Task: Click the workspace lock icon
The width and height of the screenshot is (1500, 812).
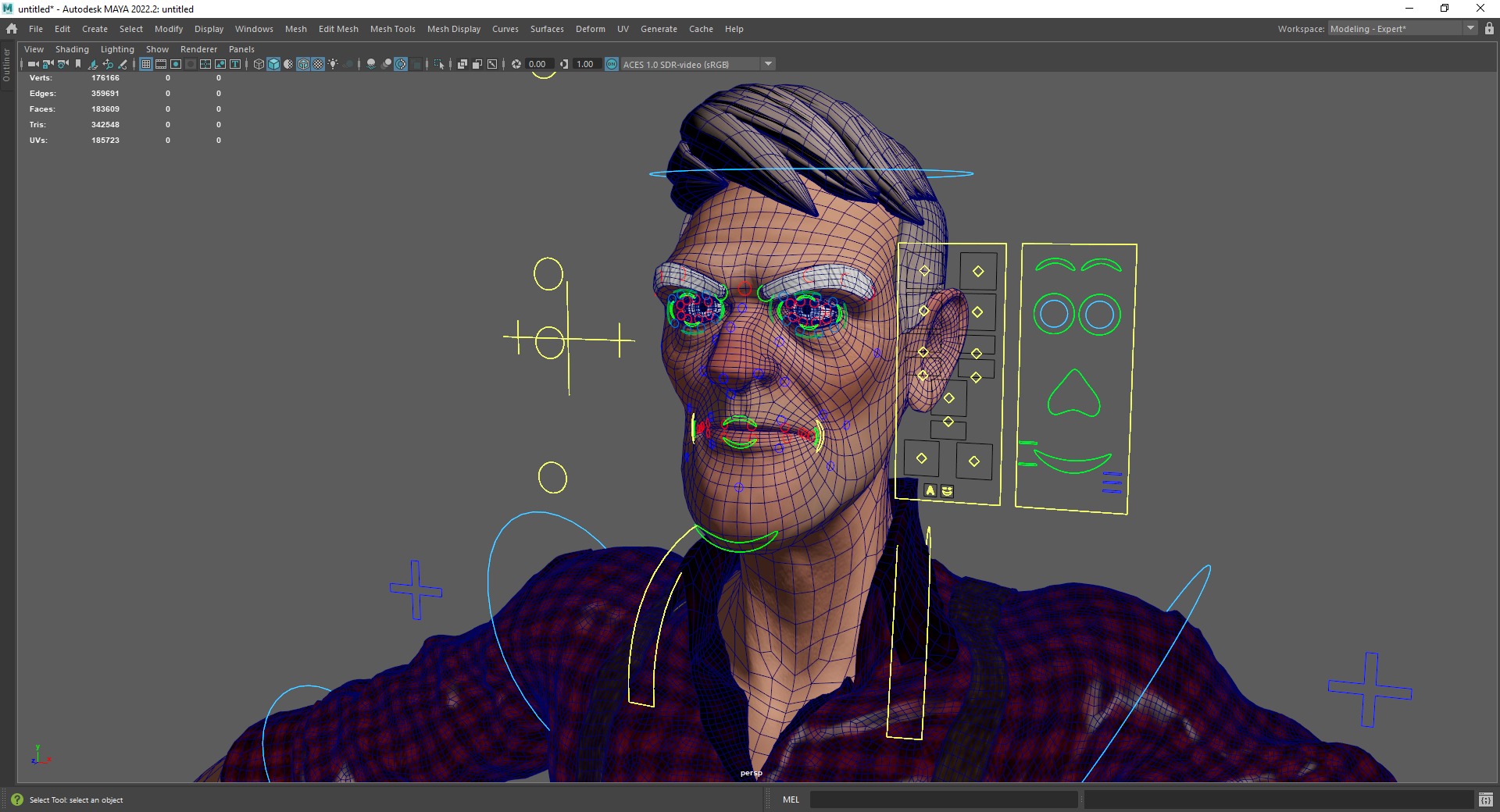Action: (1489, 29)
